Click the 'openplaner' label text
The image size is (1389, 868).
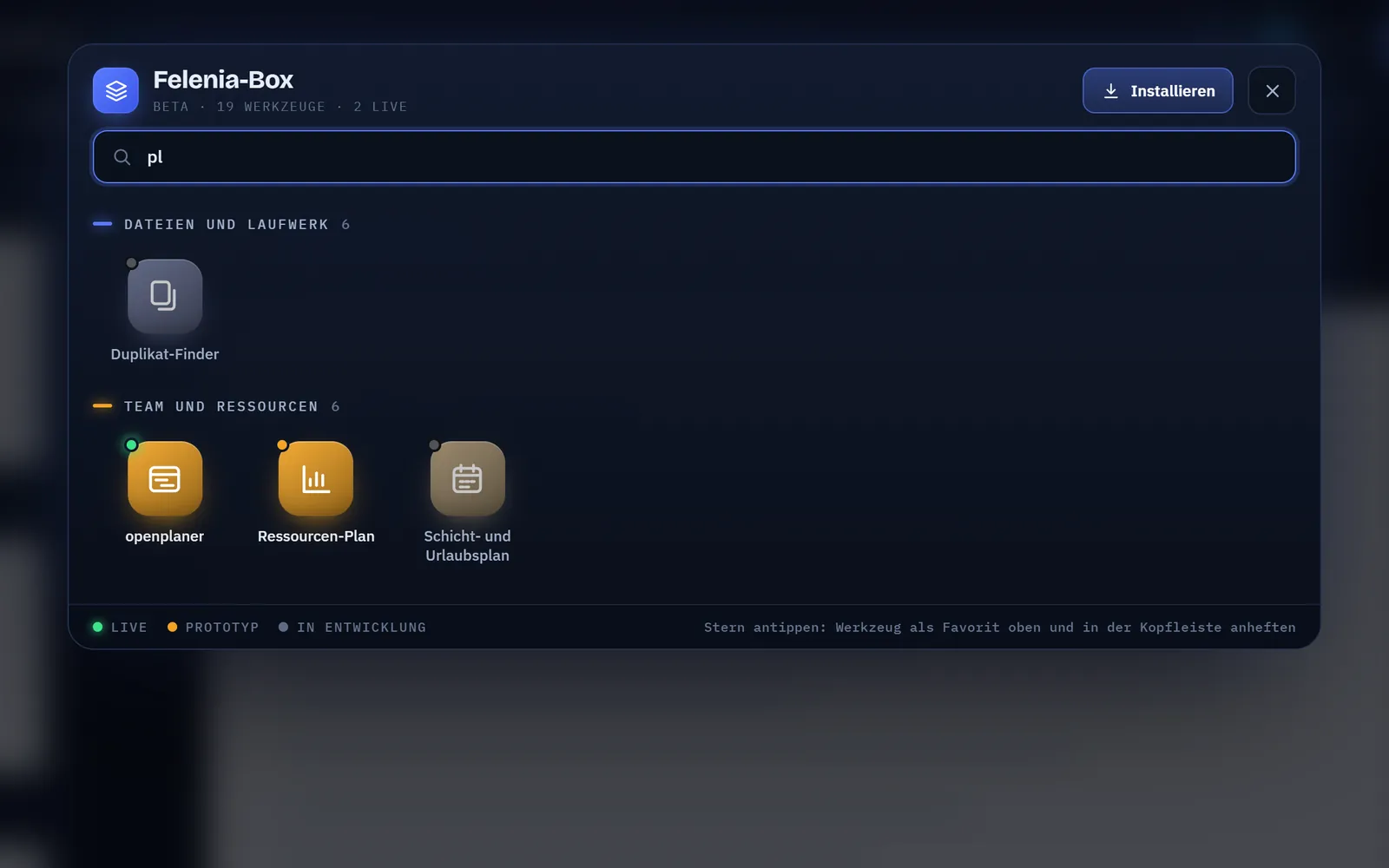[x=165, y=536]
